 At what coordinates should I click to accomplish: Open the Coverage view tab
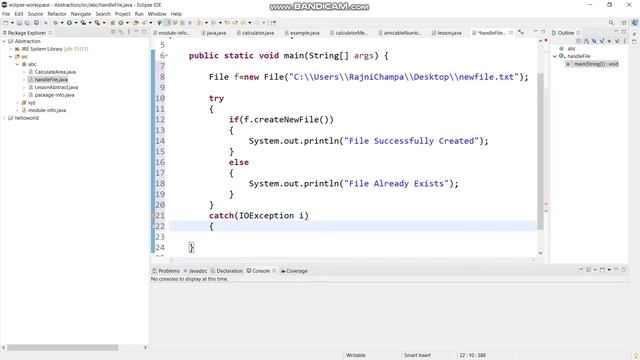click(294, 271)
